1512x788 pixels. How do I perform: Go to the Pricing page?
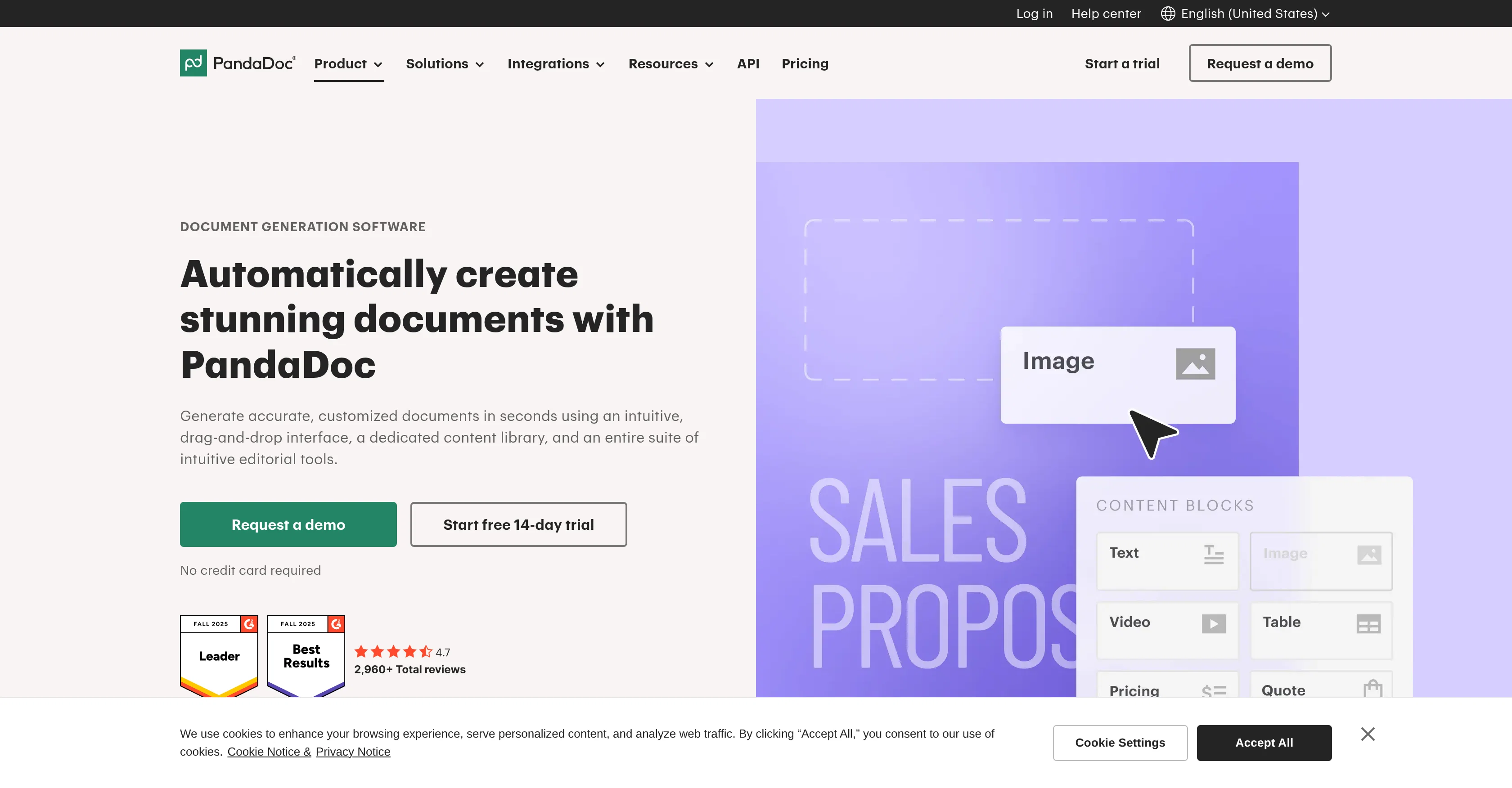point(805,63)
